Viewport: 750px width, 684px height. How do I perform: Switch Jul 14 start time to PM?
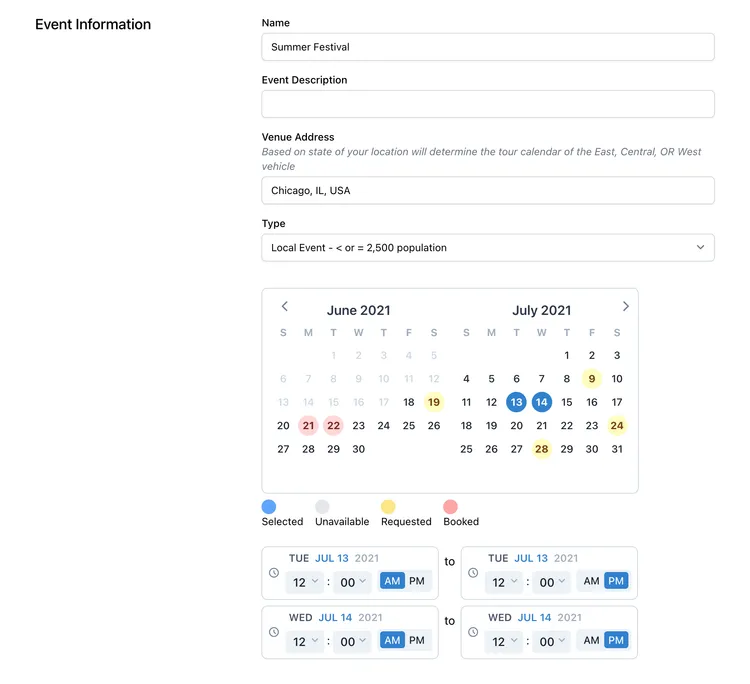(x=417, y=640)
